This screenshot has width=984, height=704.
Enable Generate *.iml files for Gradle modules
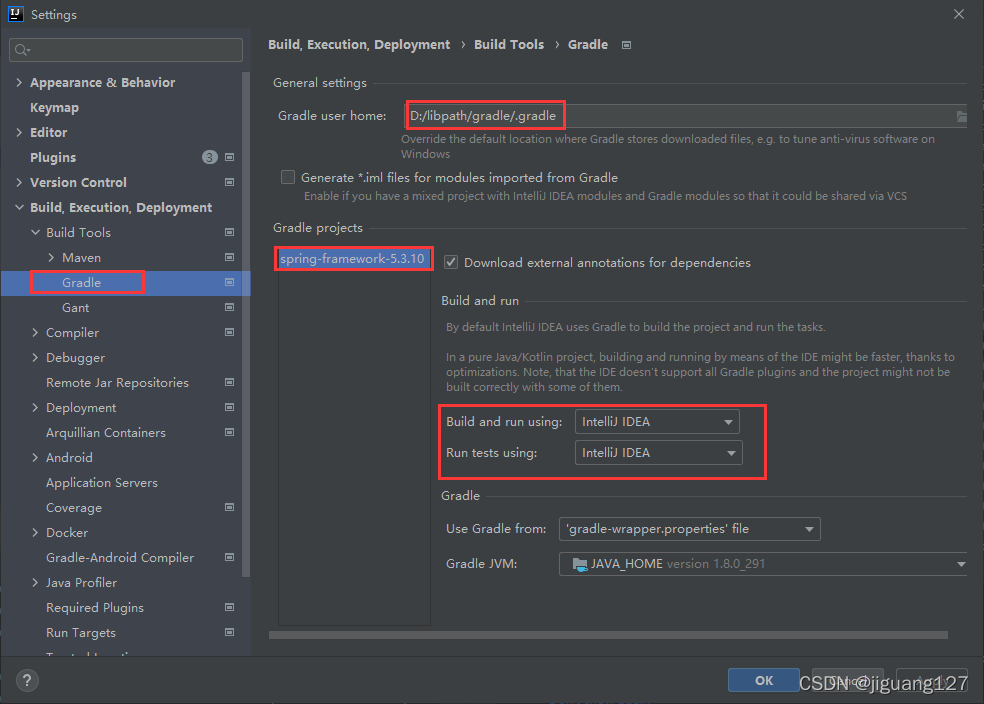288,177
